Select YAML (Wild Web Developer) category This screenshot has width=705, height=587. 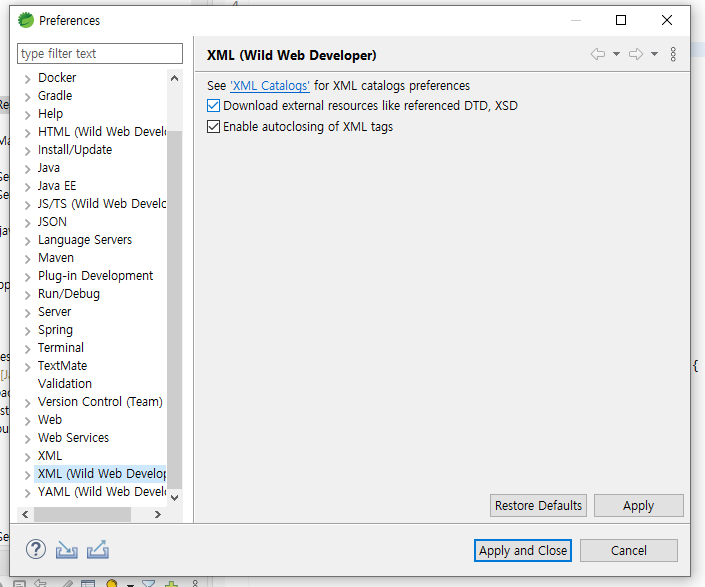102,492
